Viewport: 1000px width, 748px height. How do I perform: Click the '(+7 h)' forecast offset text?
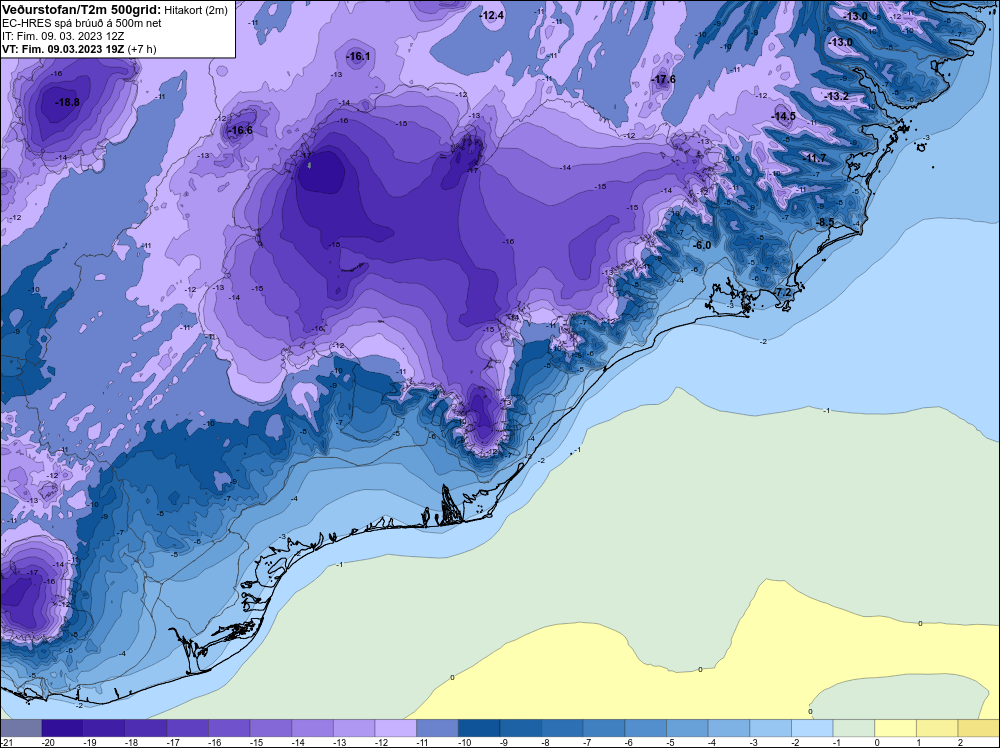142,49
